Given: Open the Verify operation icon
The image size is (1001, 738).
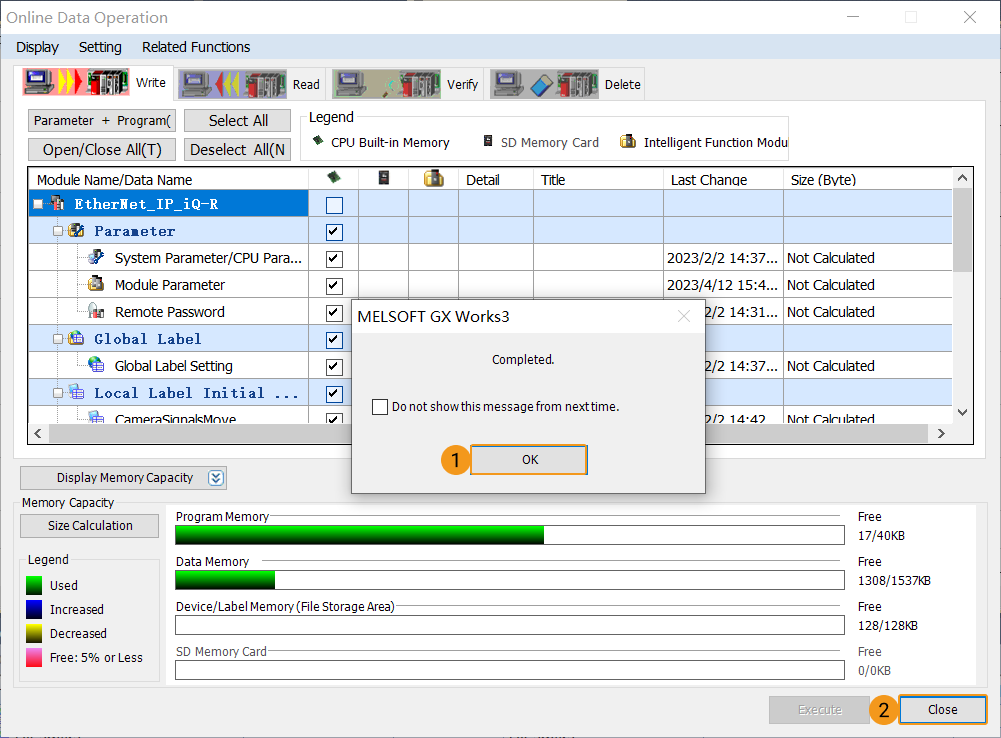Looking at the screenshot, I should 392,83.
